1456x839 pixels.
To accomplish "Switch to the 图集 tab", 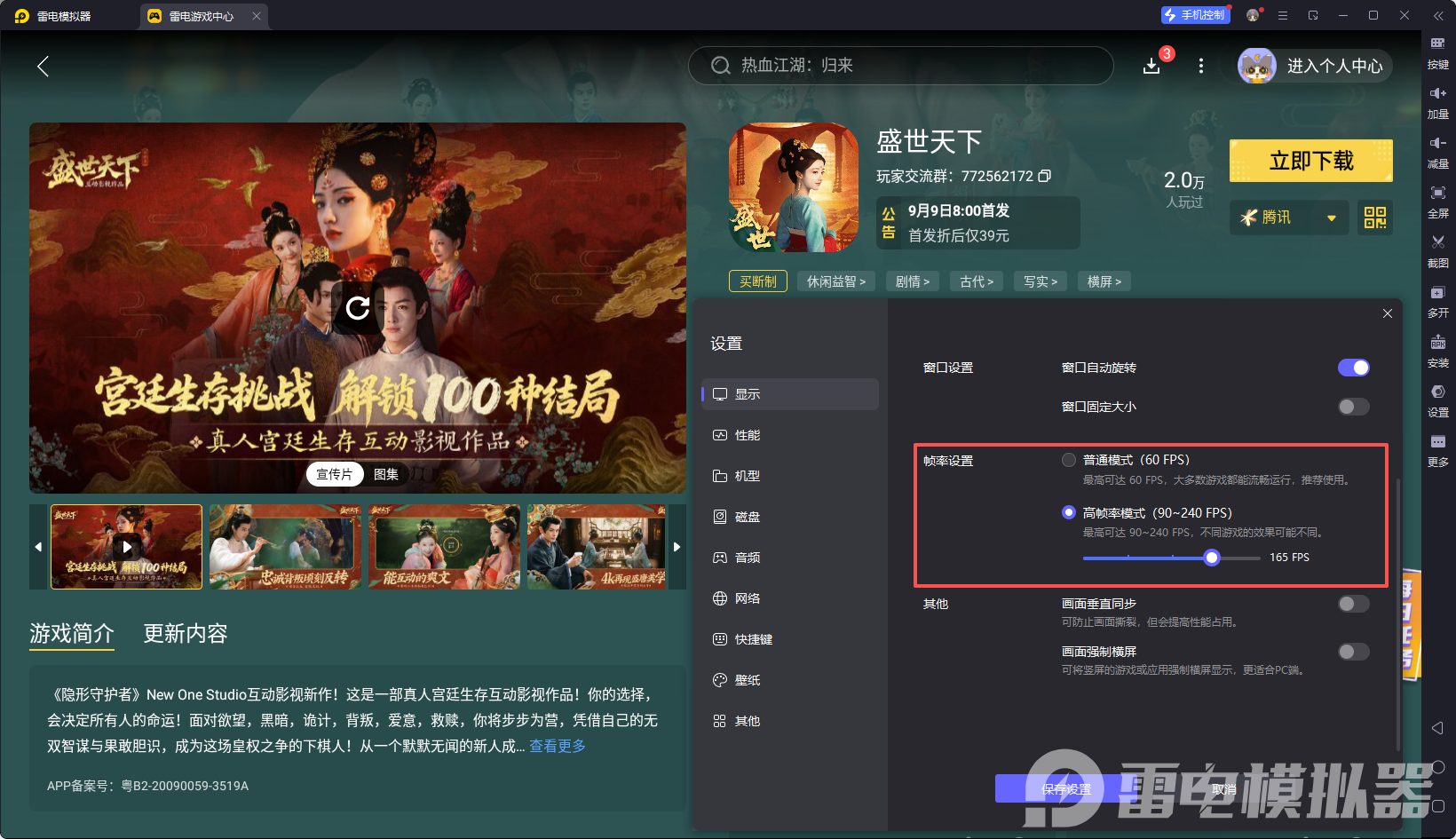I will (385, 473).
